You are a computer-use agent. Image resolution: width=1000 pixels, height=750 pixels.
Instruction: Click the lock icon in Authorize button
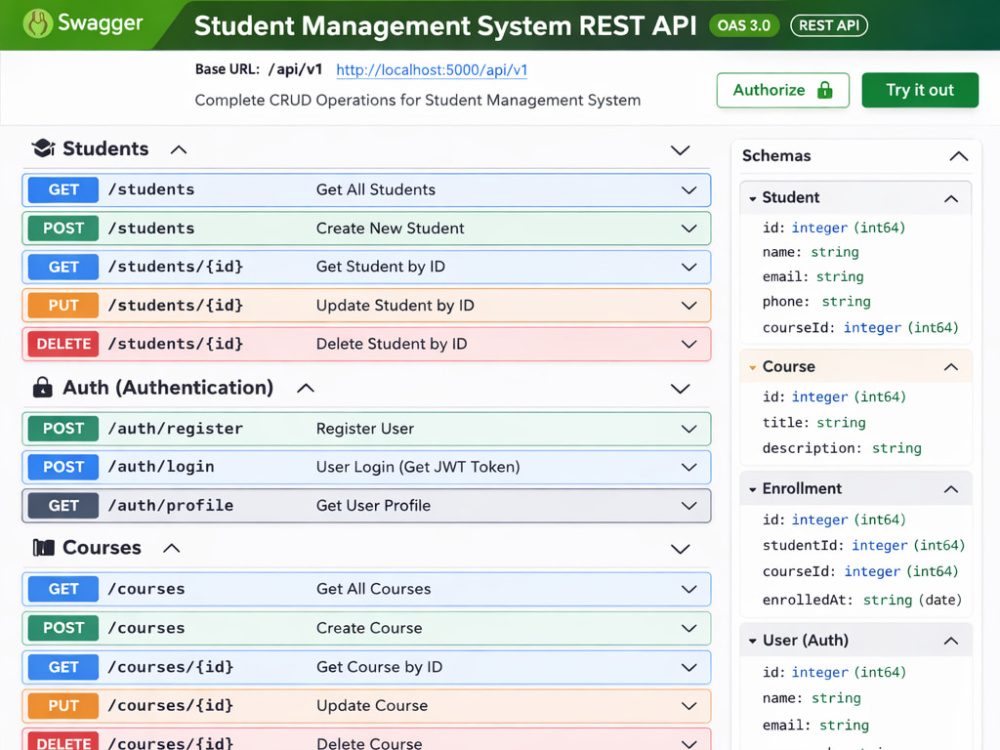pyautogui.click(x=825, y=90)
